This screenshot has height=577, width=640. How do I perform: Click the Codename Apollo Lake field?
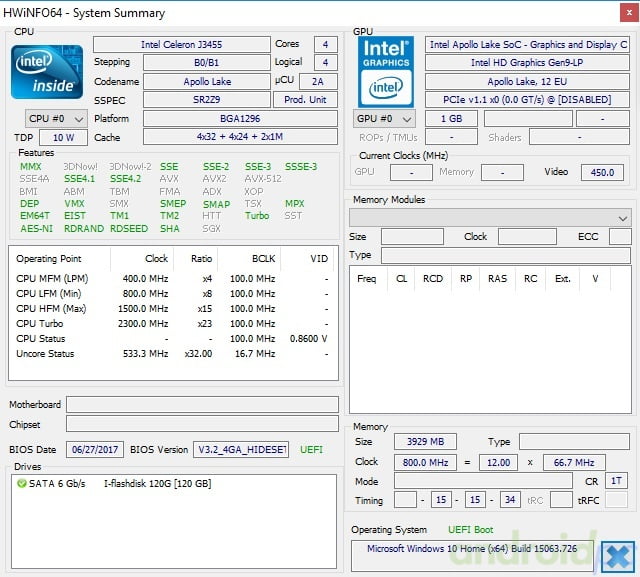[207, 81]
